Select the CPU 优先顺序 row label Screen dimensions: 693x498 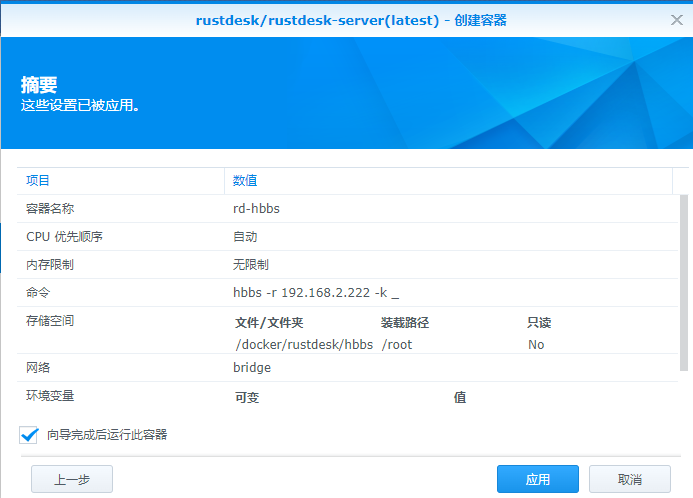[x=65, y=237]
